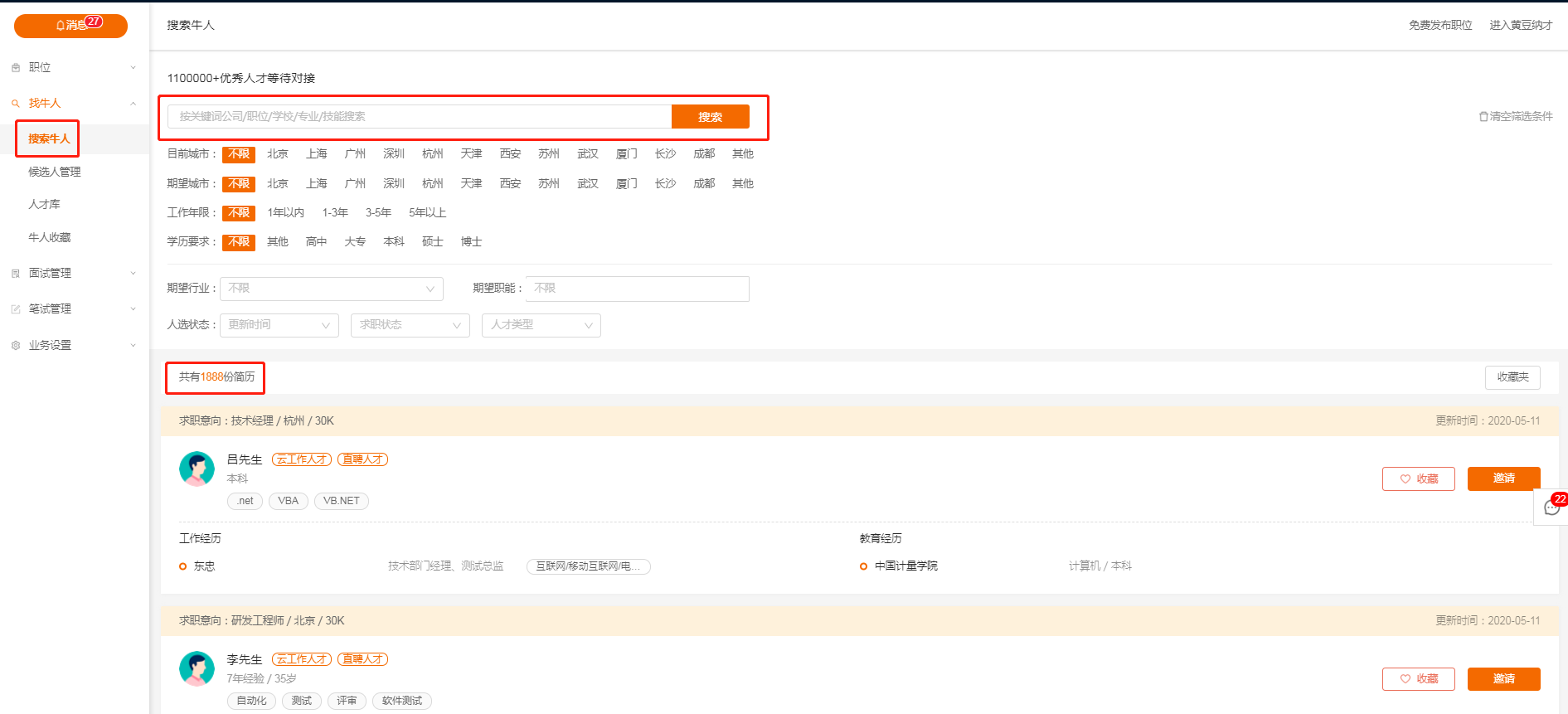Screen dimensions: 1568x714
Task: Expand the 职位 sidebar menu
Action: tap(75, 67)
